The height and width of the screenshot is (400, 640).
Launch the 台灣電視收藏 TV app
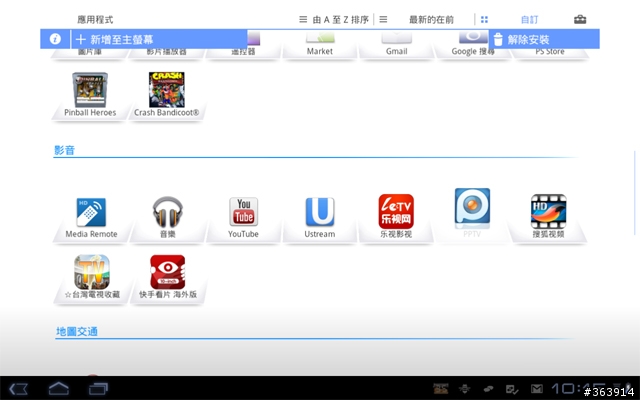pyautogui.click(x=92, y=277)
